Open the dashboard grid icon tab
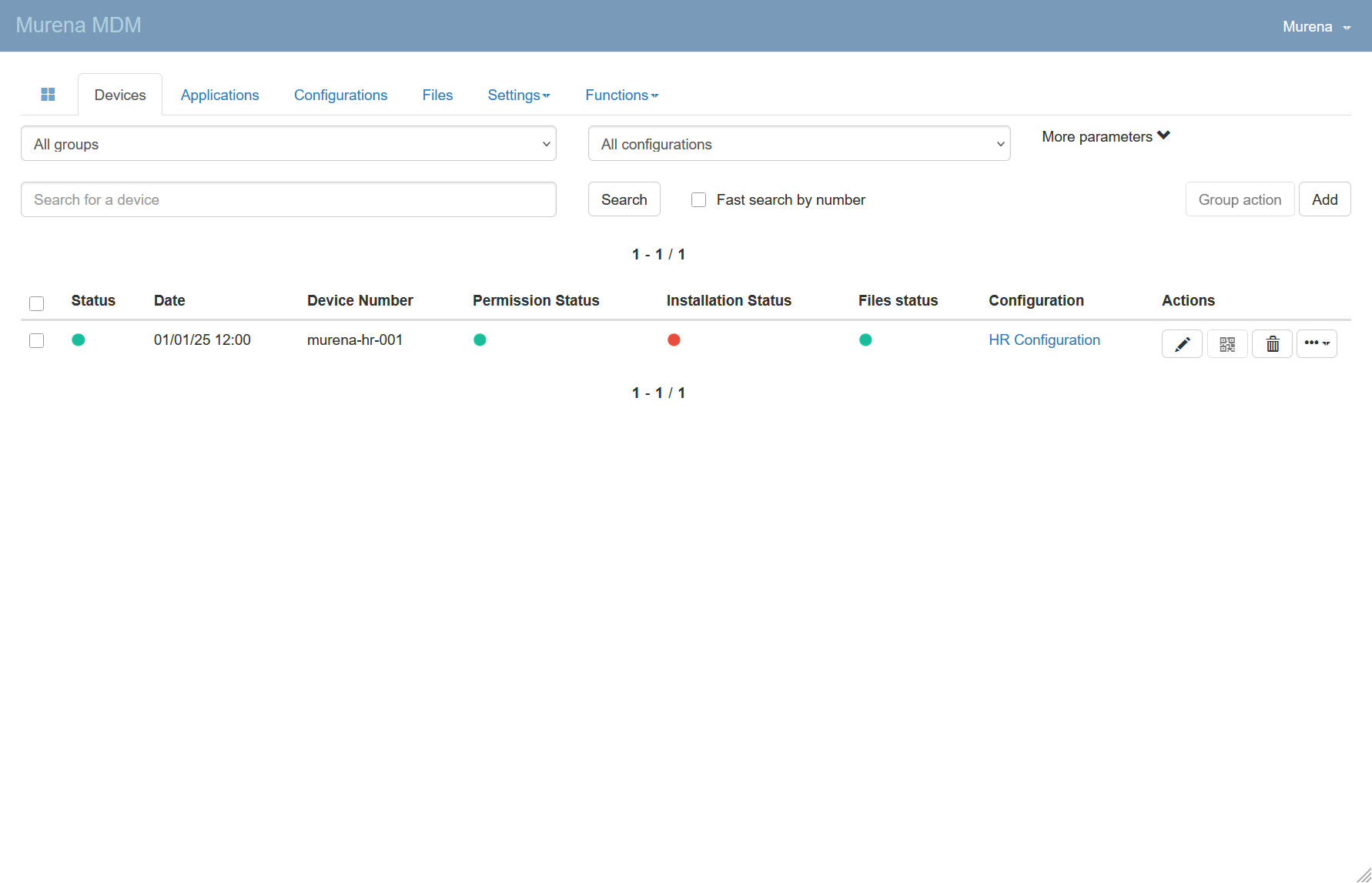The width and height of the screenshot is (1372, 883). [x=48, y=95]
